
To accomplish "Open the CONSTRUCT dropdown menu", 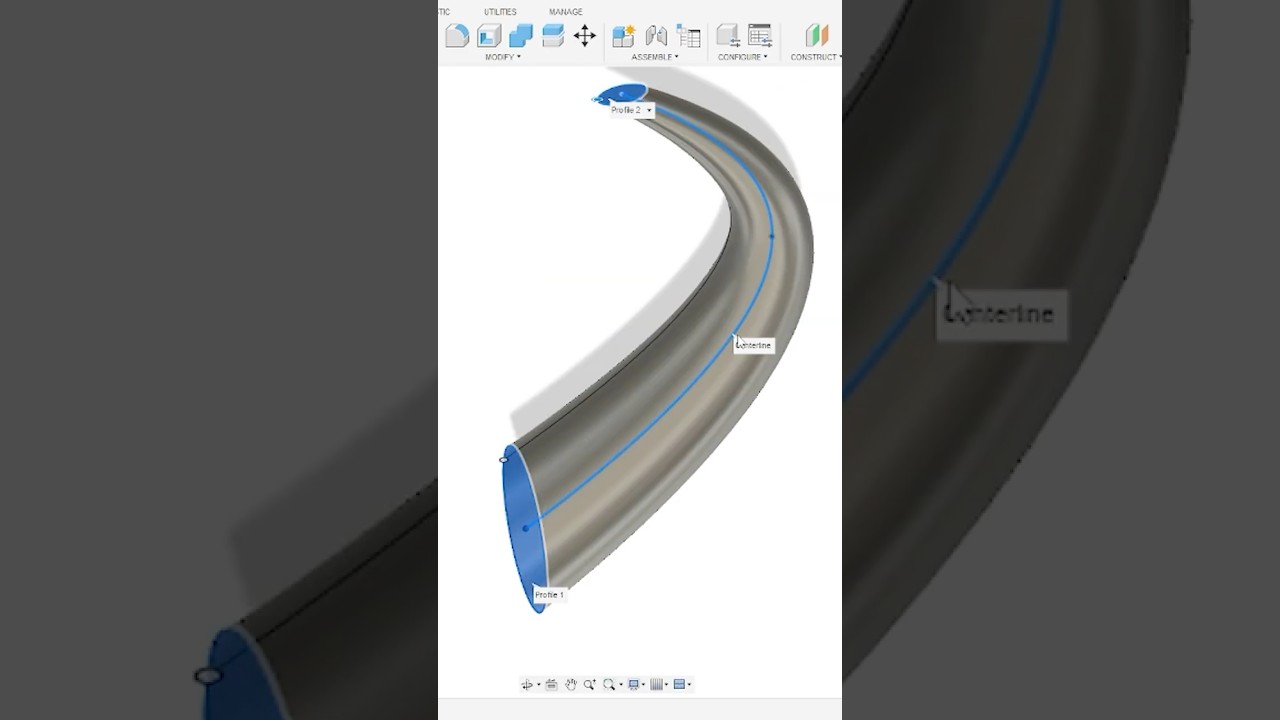I will pyautogui.click(x=816, y=57).
